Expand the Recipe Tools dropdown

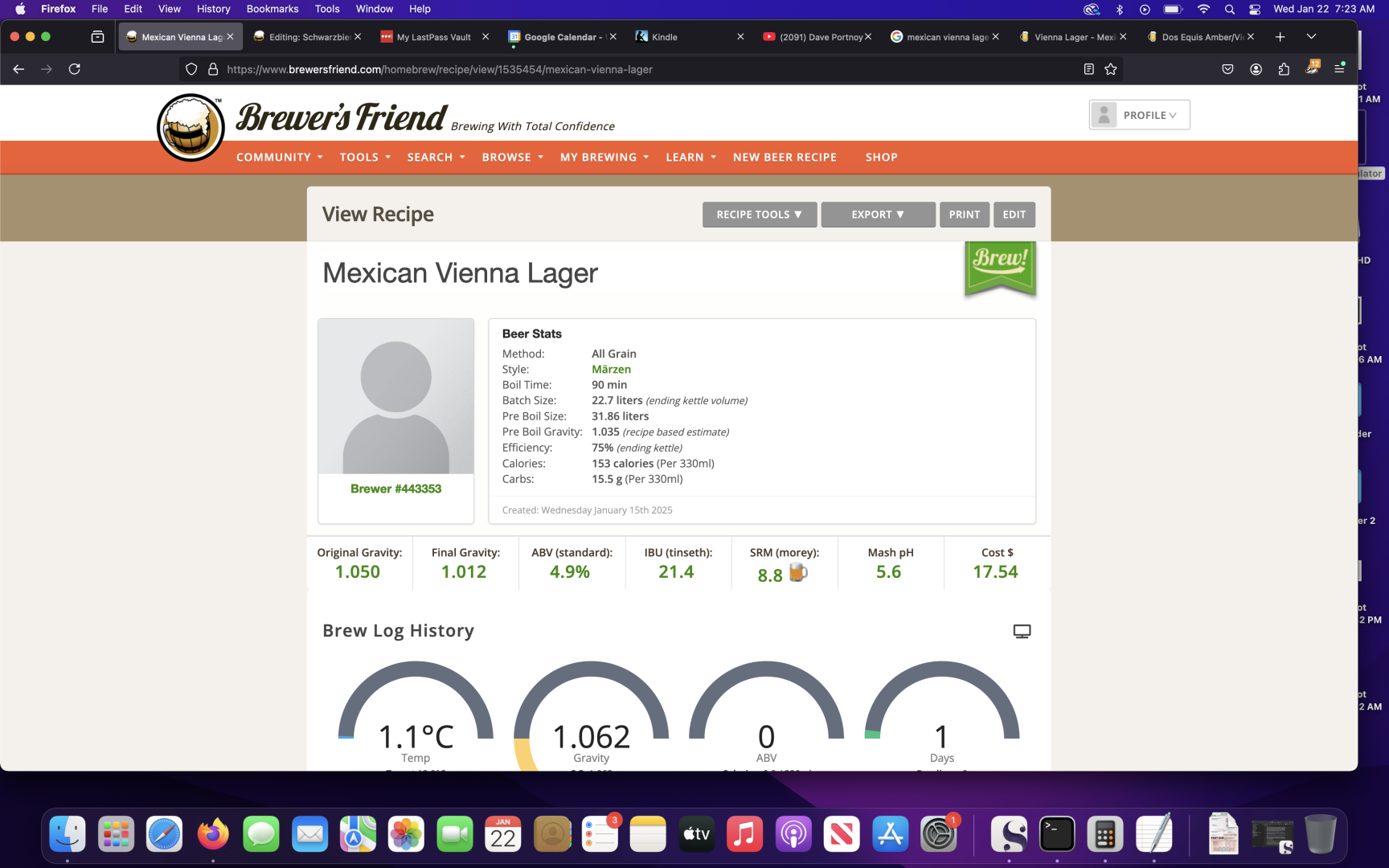coord(759,215)
